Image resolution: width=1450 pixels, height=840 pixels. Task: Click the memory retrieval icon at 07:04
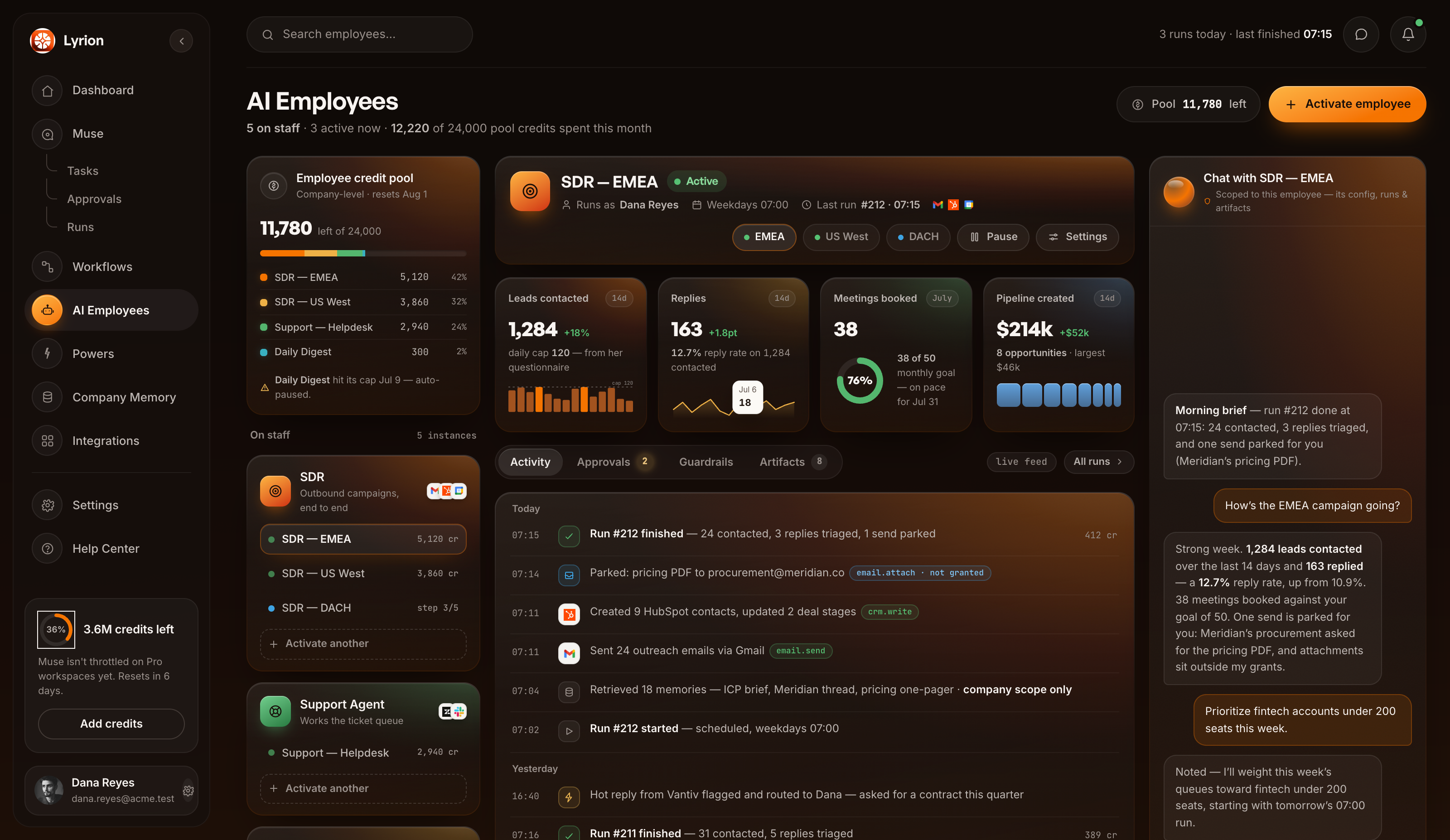569,692
